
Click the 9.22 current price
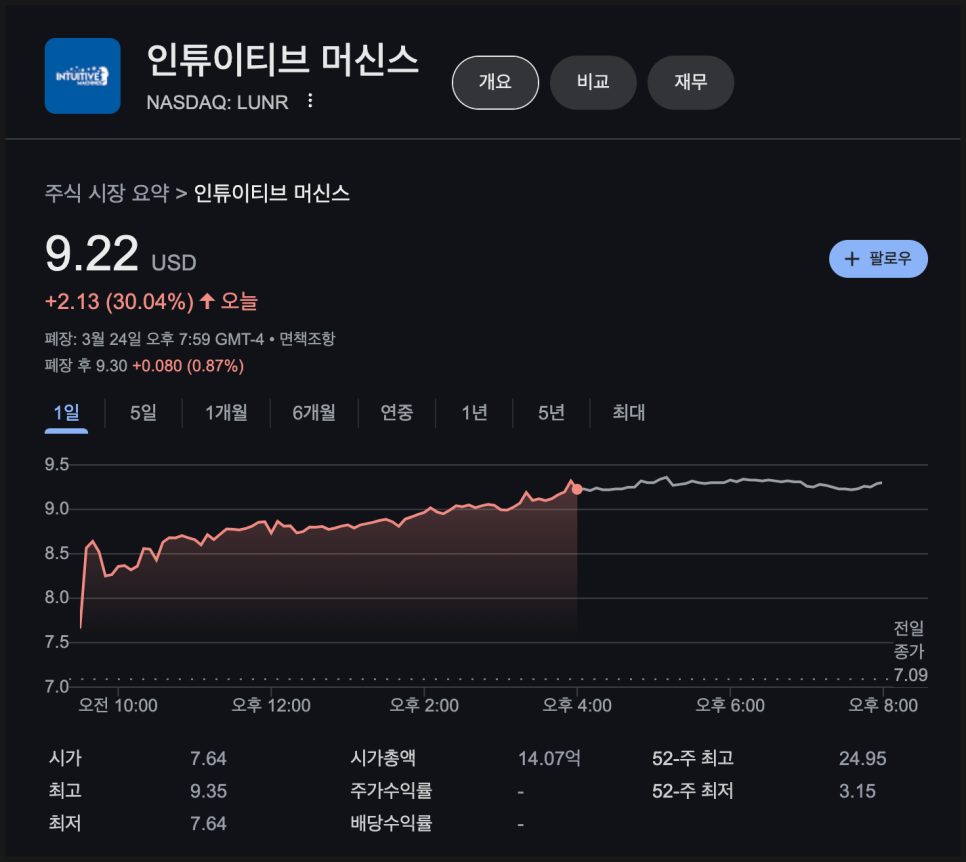pos(92,253)
